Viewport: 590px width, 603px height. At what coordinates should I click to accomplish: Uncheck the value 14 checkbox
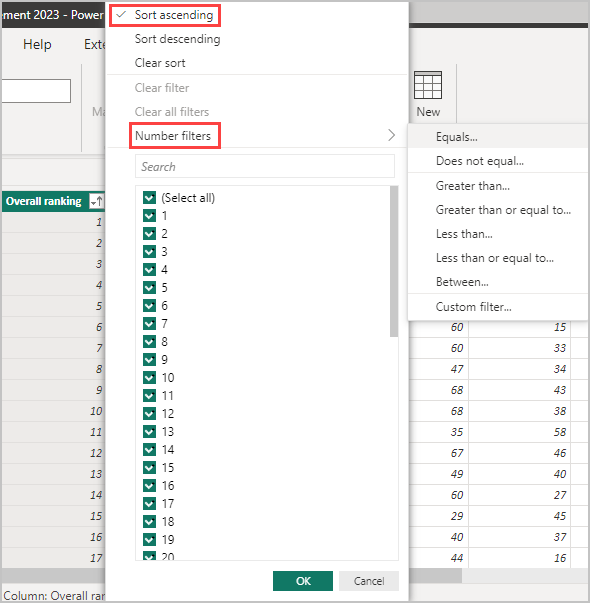click(149, 450)
